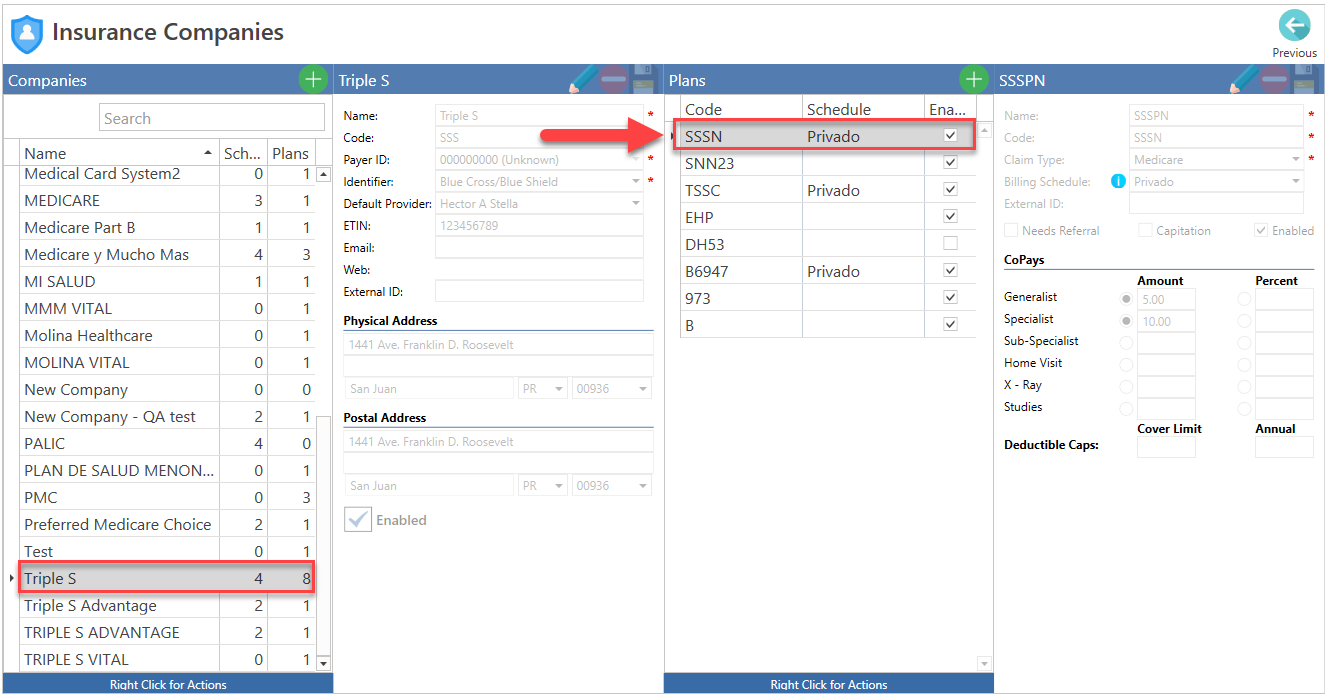Image resolution: width=1329 pixels, height=697 pixels.
Task: Open the Payer ID dropdown
Action: 636,160
